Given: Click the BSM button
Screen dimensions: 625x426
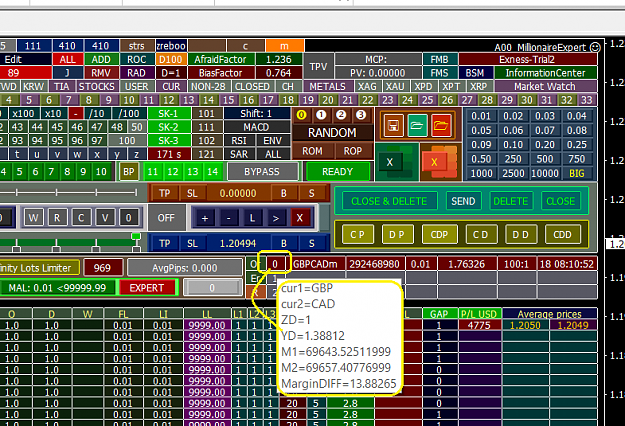Looking at the screenshot, I should tap(475, 73).
